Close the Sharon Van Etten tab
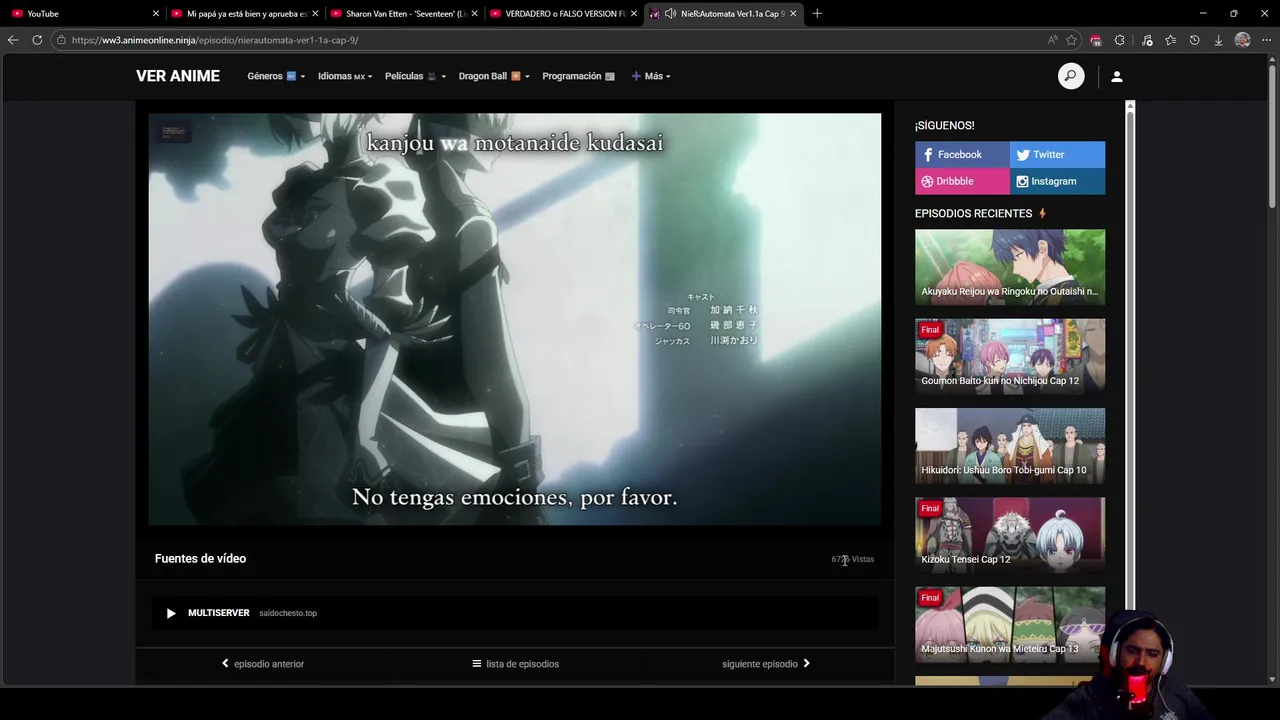This screenshot has width=1280, height=720. click(x=474, y=14)
